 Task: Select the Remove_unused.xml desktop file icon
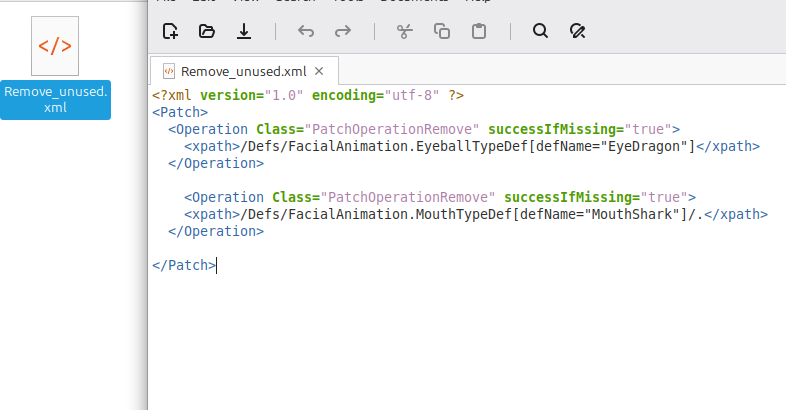(x=55, y=46)
